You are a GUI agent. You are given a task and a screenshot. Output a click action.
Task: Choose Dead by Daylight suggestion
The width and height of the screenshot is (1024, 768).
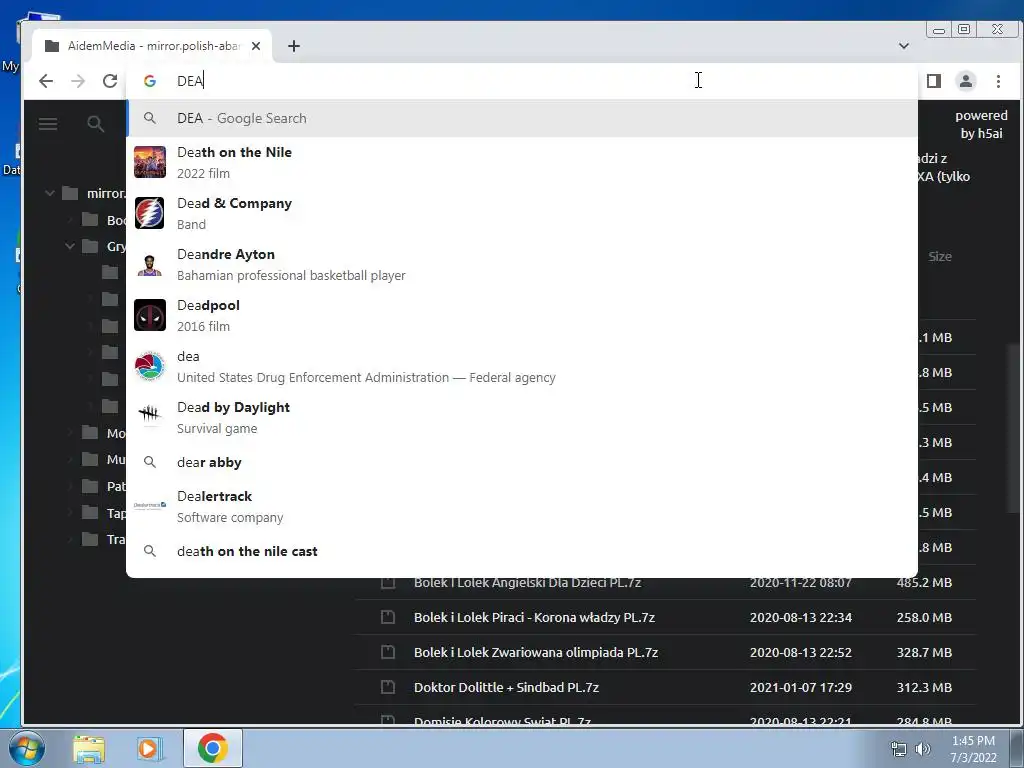click(522, 417)
